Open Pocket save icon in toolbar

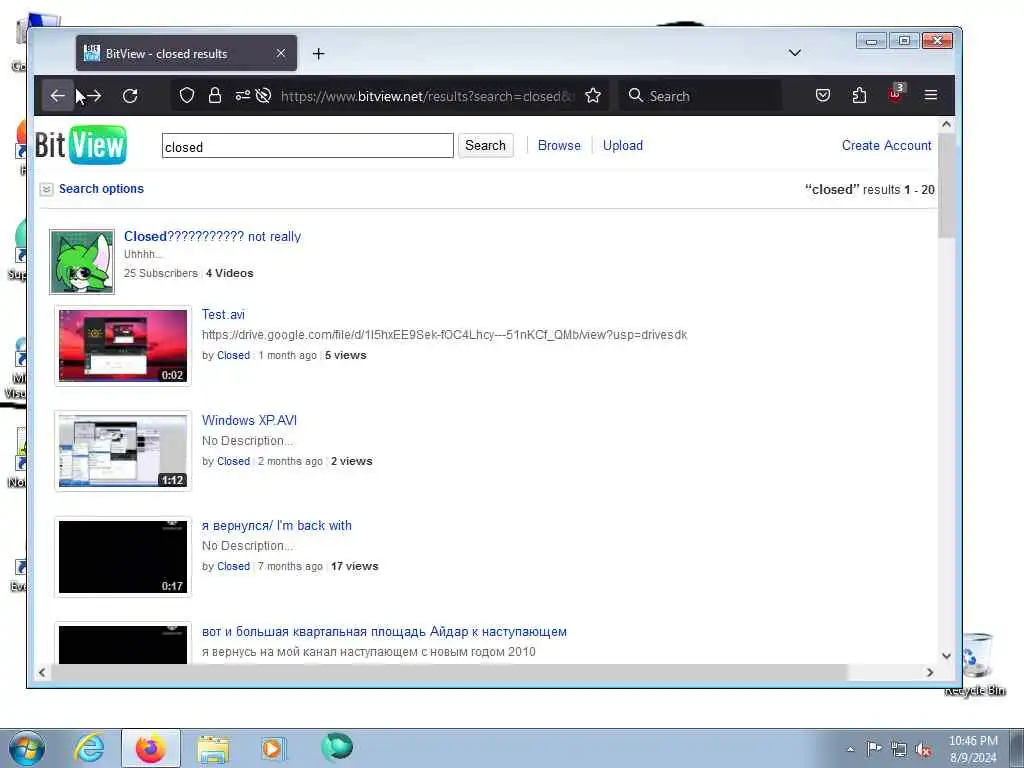click(x=823, y=96)
